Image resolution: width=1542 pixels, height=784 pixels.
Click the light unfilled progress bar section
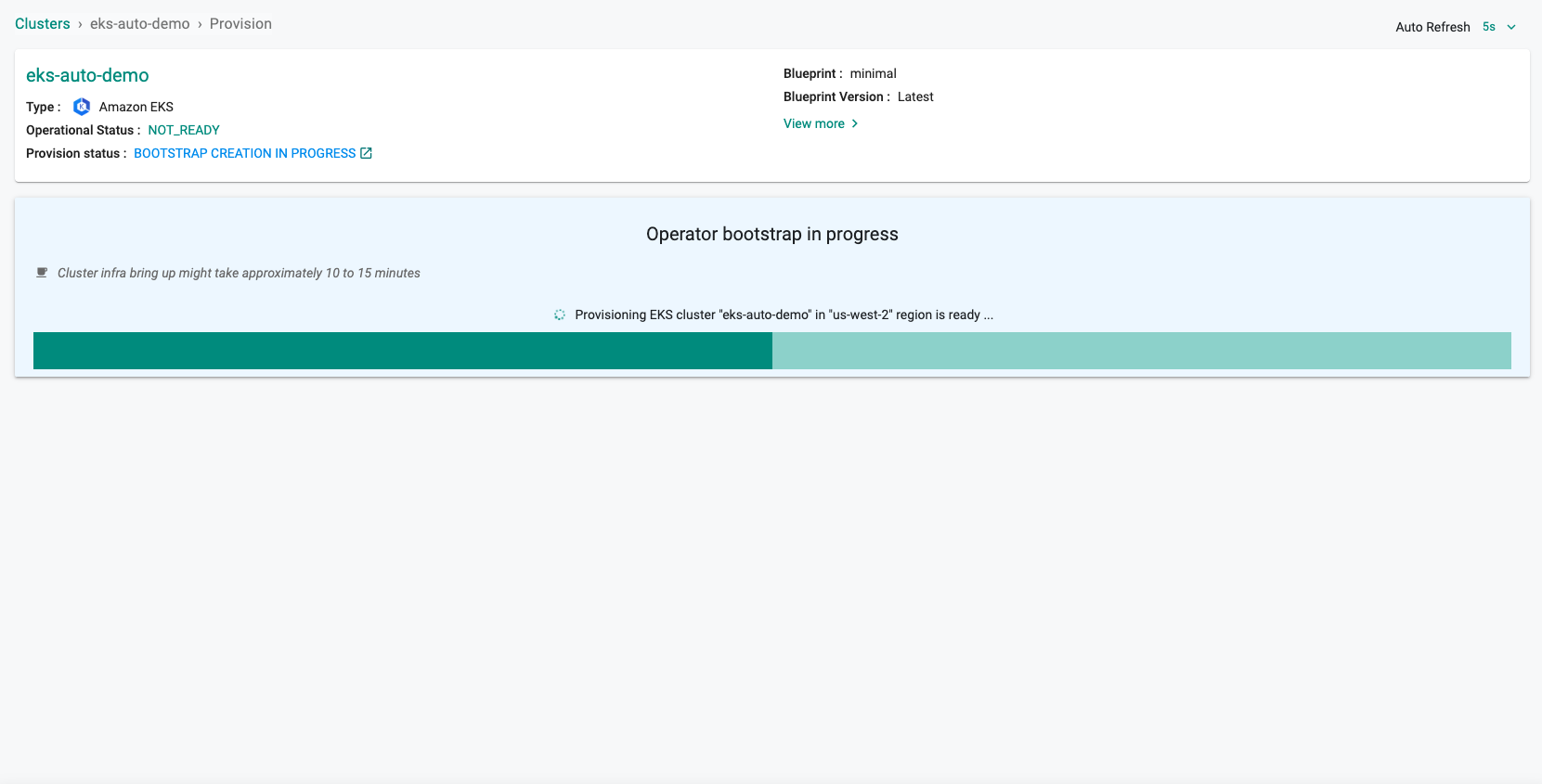1141,351
